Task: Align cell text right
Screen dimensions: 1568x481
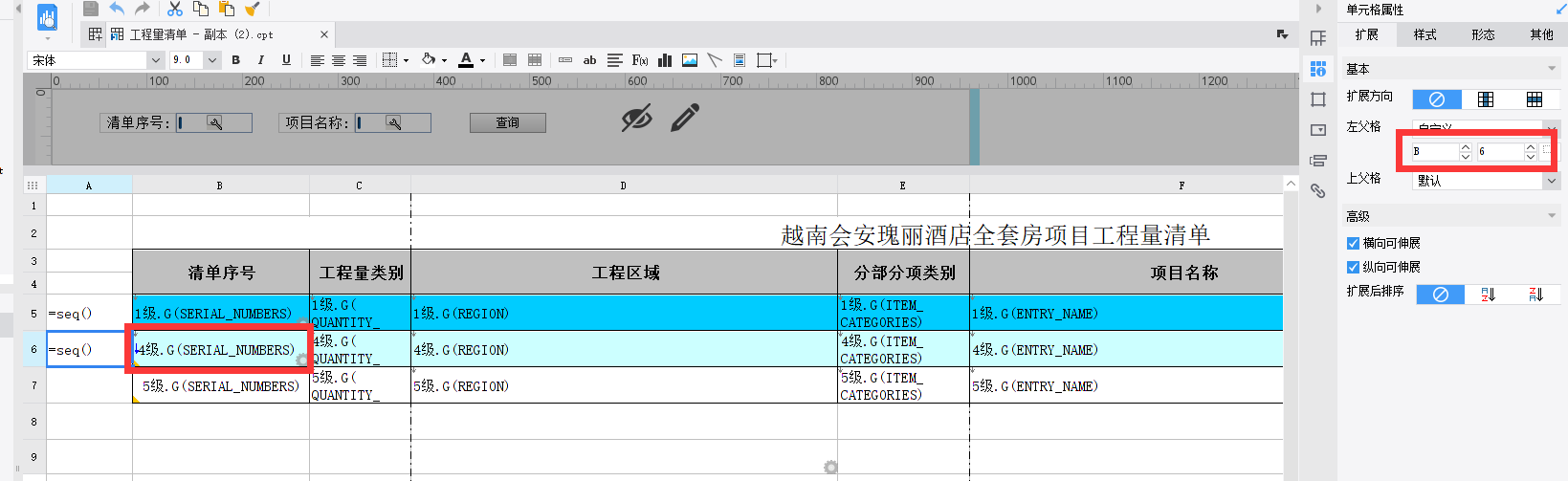Action: [x=360, y=60]
